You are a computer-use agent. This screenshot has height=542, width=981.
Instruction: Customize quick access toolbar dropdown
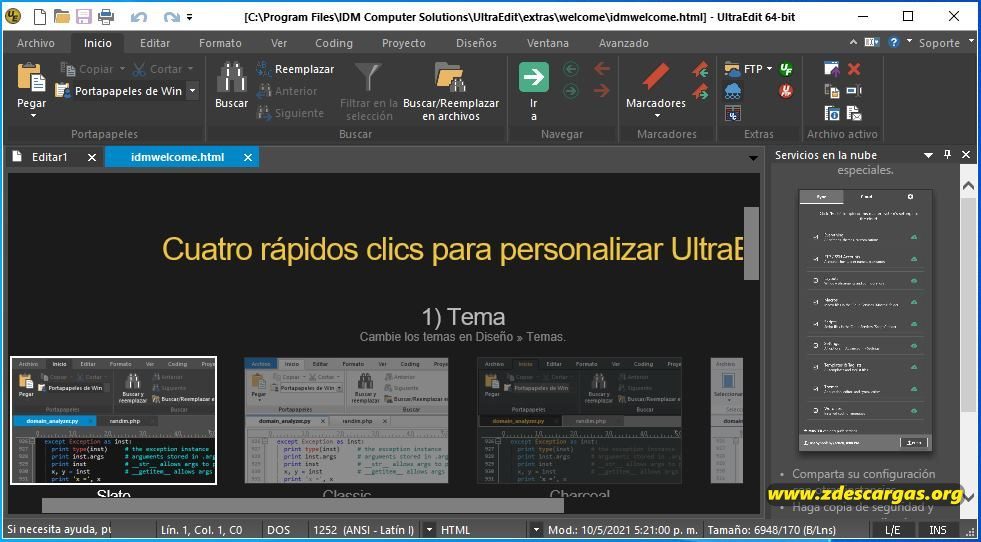(x=190, y=18)
